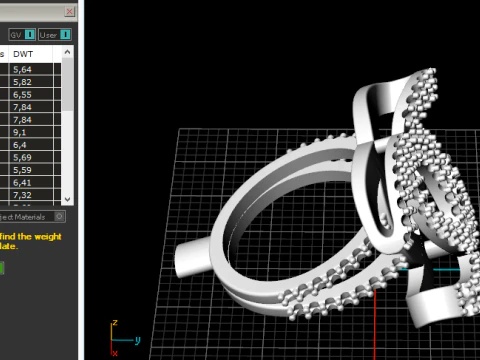Select the 5,69 DWT cell
Image resolution: width=480 pixels, height=360 pixels.
(x=31, y=157)
